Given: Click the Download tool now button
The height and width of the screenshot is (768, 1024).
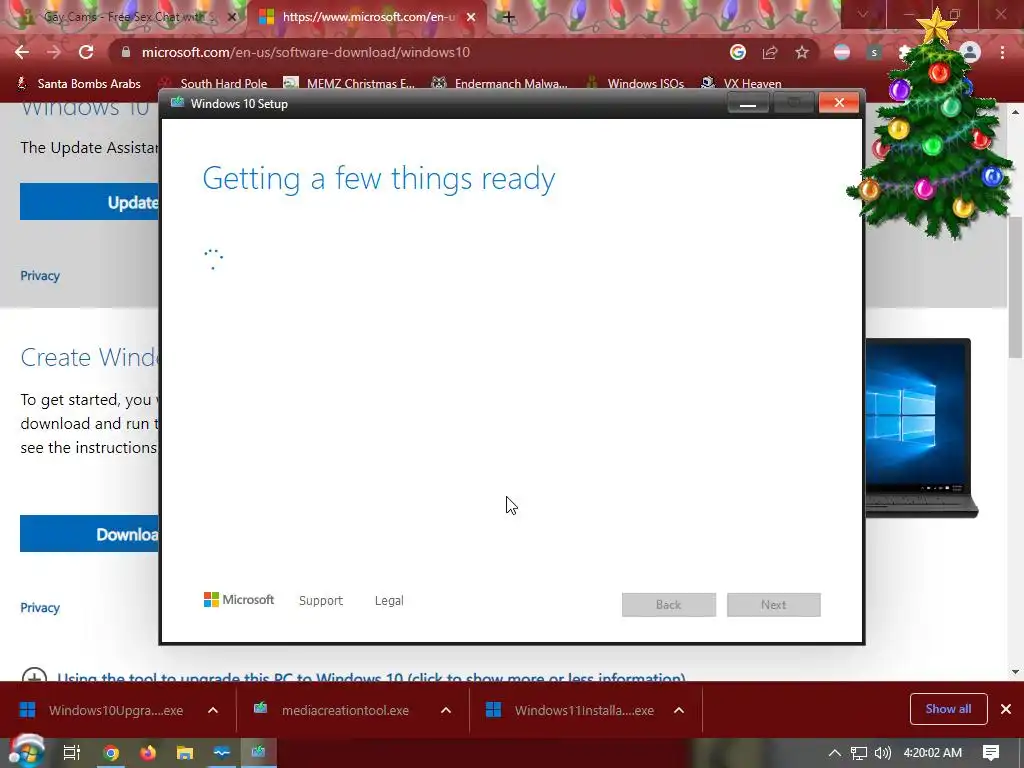Looking at the screenshot, I should (89, 534).
